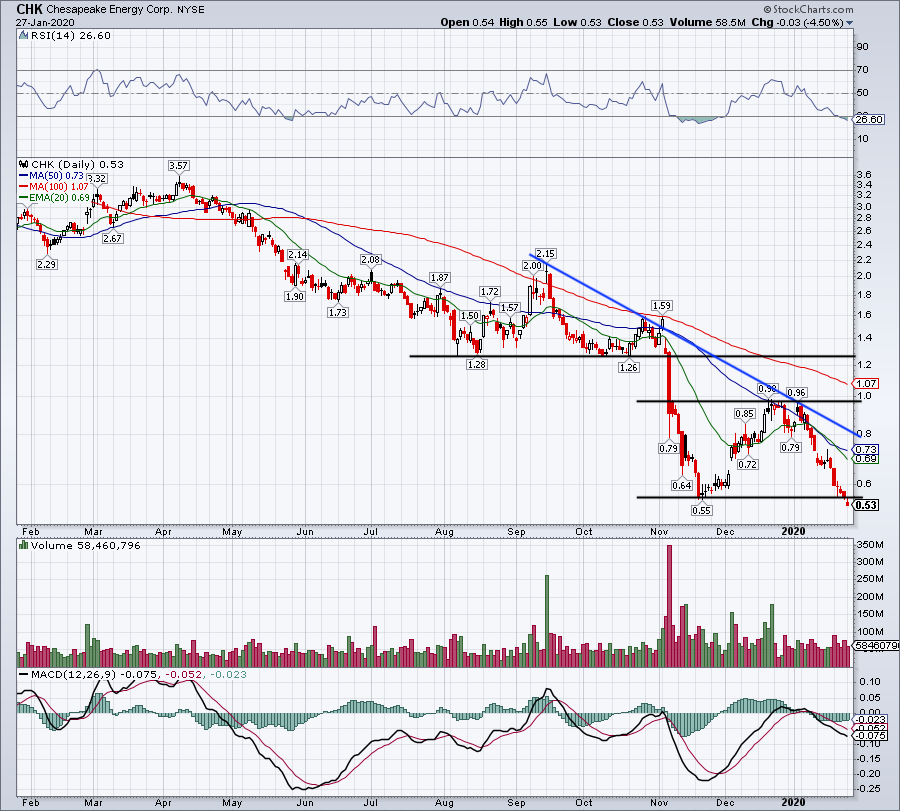Click the 0.55 November low price label
The width and height of the screenshot is (900, 811).
(x=701, y=510)
